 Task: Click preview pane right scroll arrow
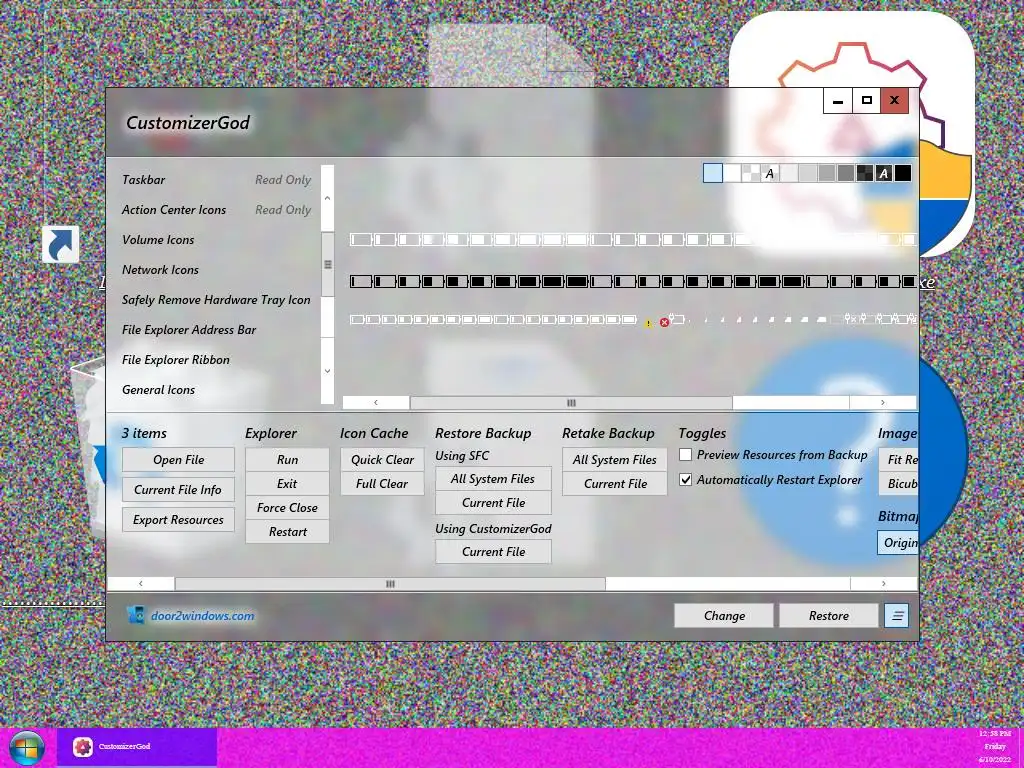pos(882,402)
